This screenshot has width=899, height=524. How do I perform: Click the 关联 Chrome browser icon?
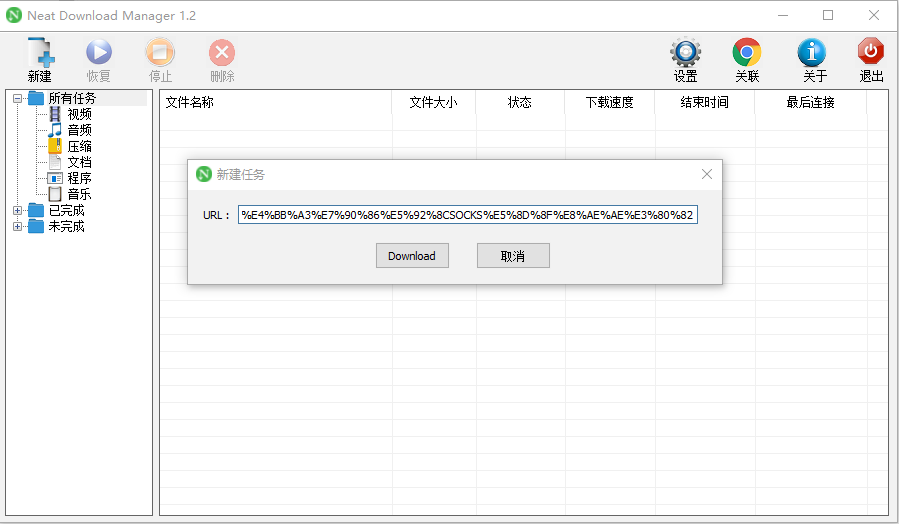tap(747, 54)
